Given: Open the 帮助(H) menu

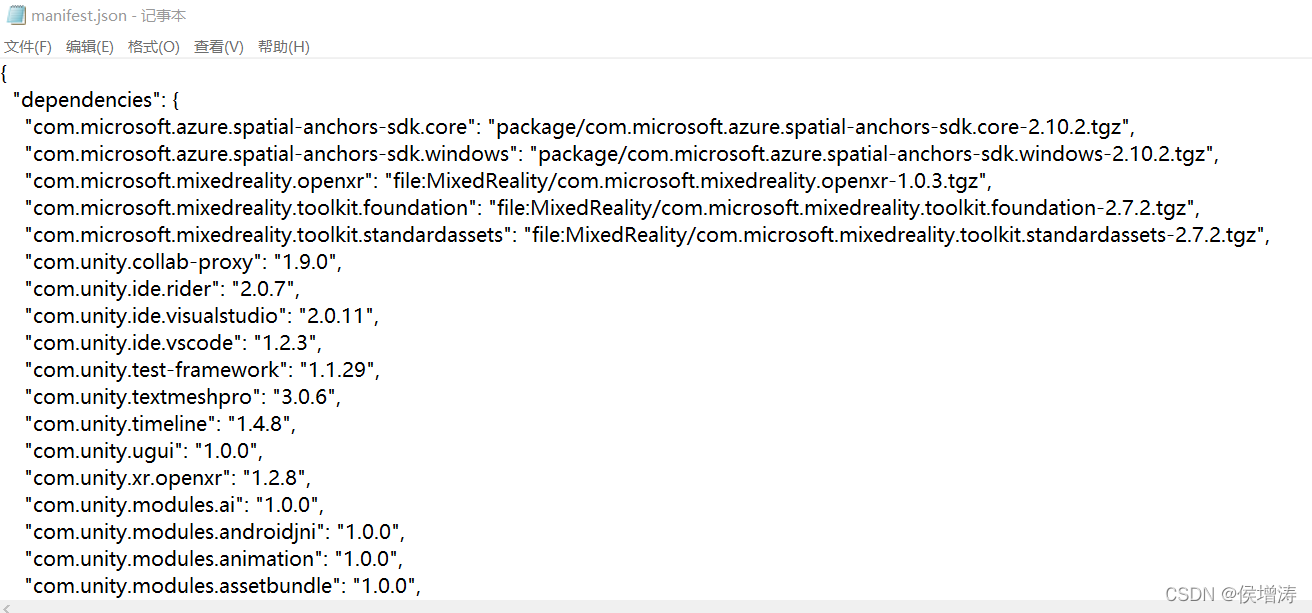Looking at the screenshot, I should click(284, 47).
